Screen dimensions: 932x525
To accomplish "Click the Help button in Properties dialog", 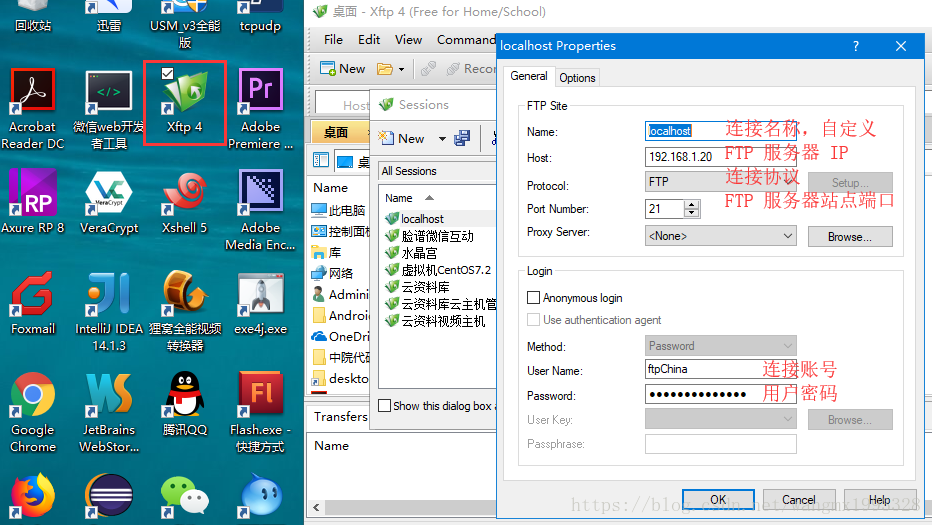I will coord(880,499).
